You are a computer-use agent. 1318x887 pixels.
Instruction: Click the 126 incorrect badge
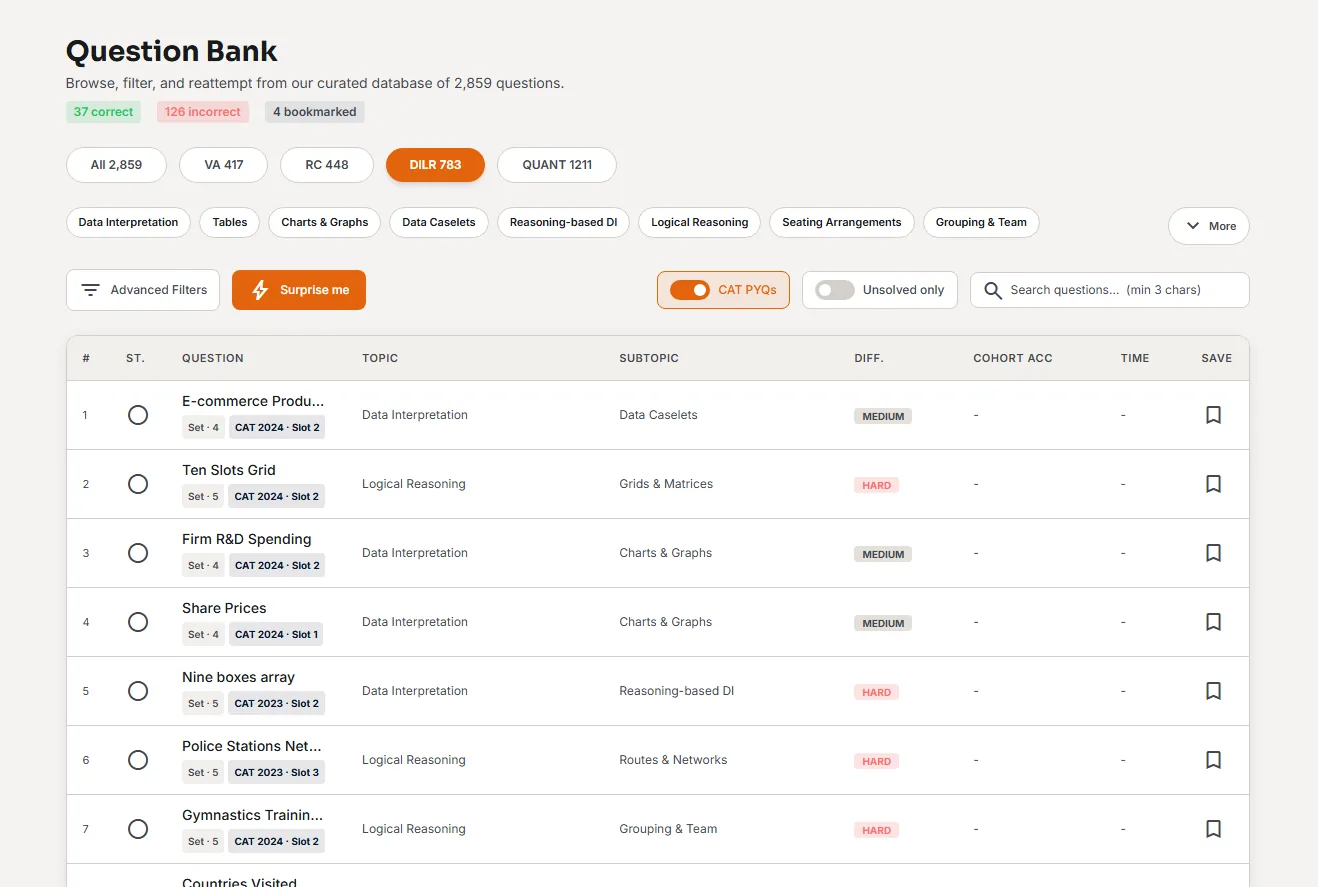pos(202,112)
